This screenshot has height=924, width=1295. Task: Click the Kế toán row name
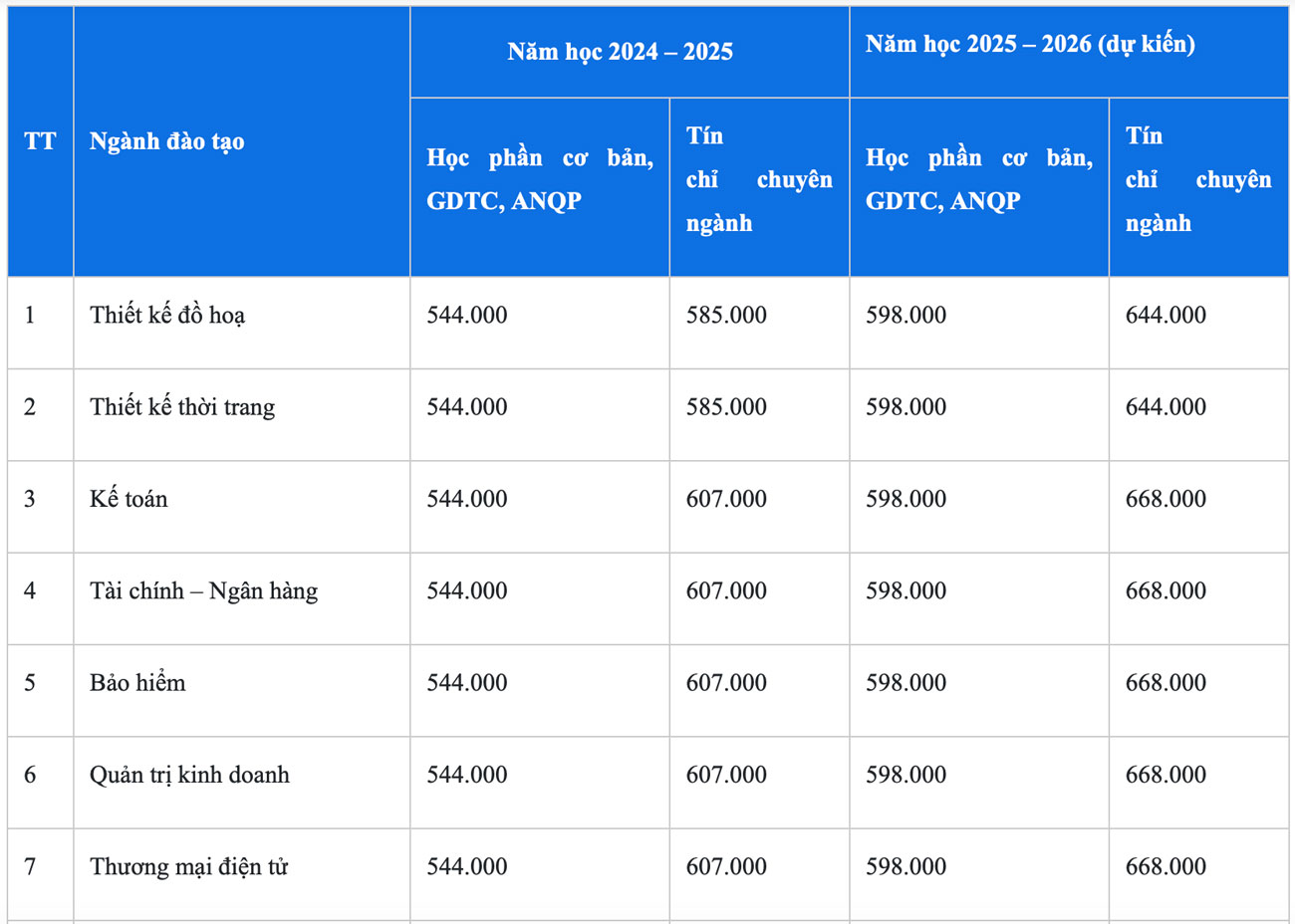[129, 499]
